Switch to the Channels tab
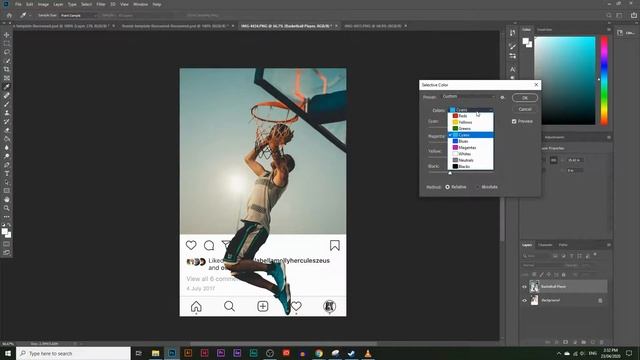Screen dimensions: 640x360 (x=545, y=245)
